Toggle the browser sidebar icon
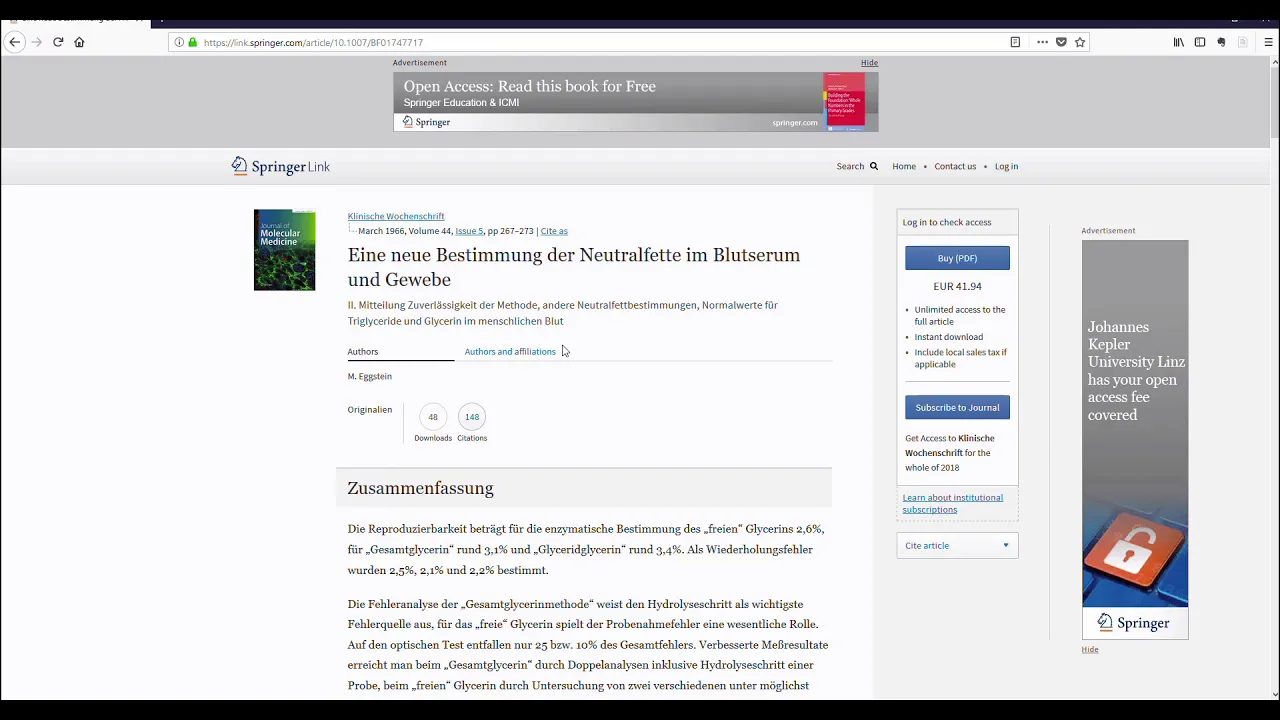Image resolution: width=1280 pixels, height=720 pixels. (x=1200, y=42)
